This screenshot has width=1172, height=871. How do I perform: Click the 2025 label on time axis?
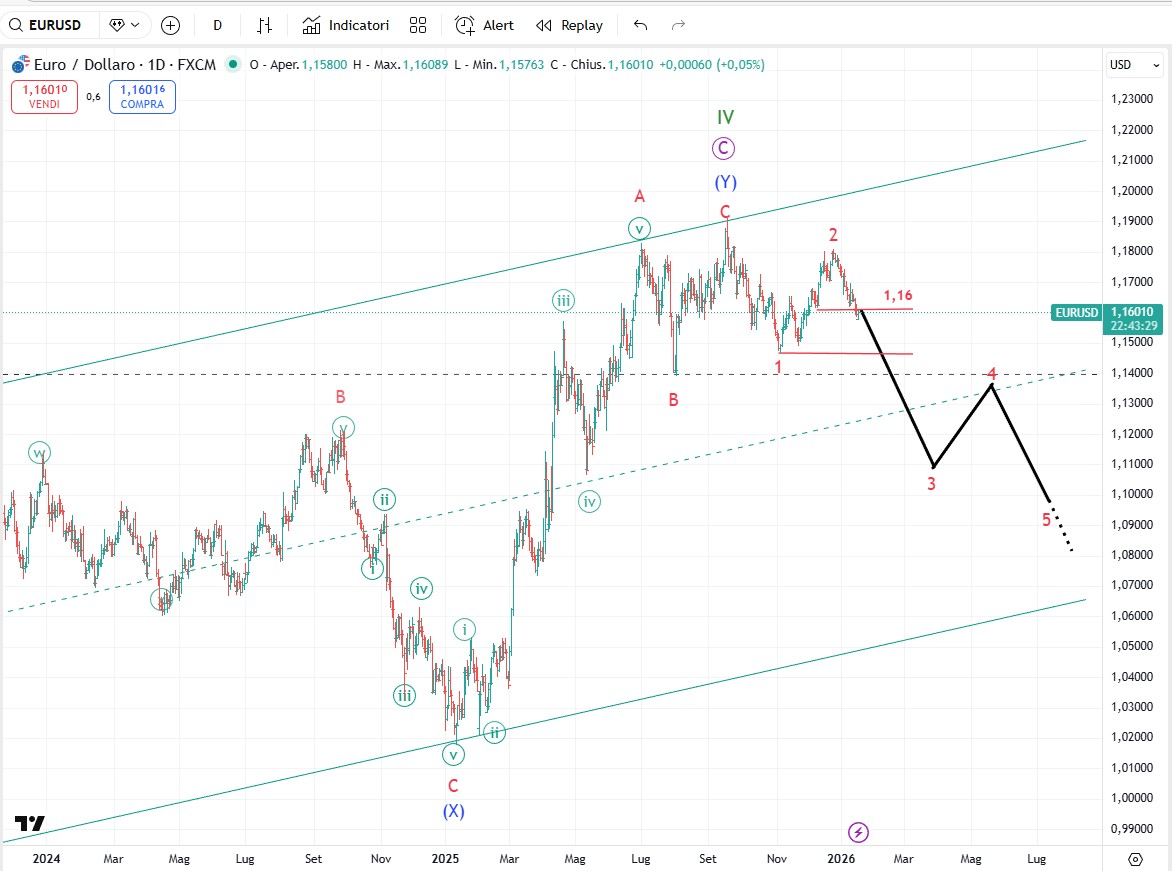pos(445,859)
